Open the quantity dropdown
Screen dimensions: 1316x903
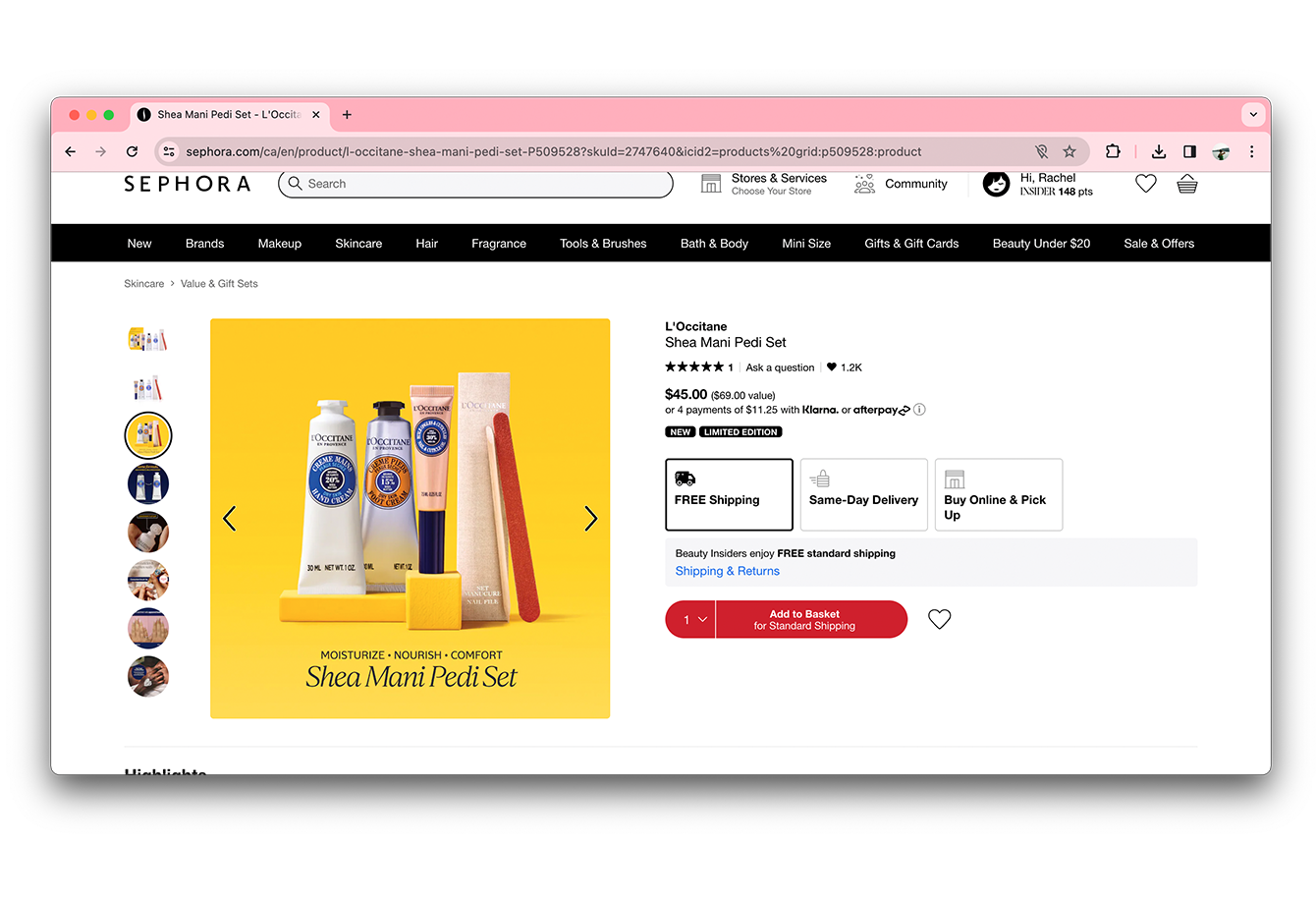691,619
